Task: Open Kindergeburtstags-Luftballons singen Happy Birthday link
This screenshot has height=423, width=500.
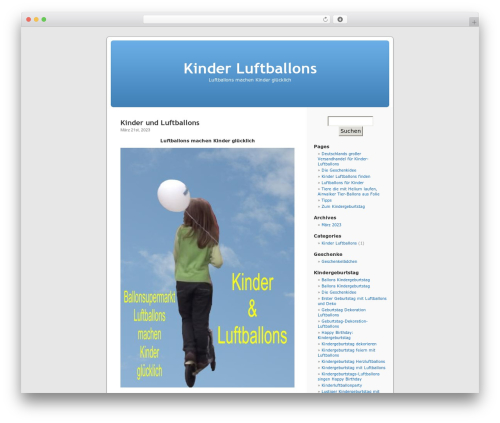Action: 348,377
